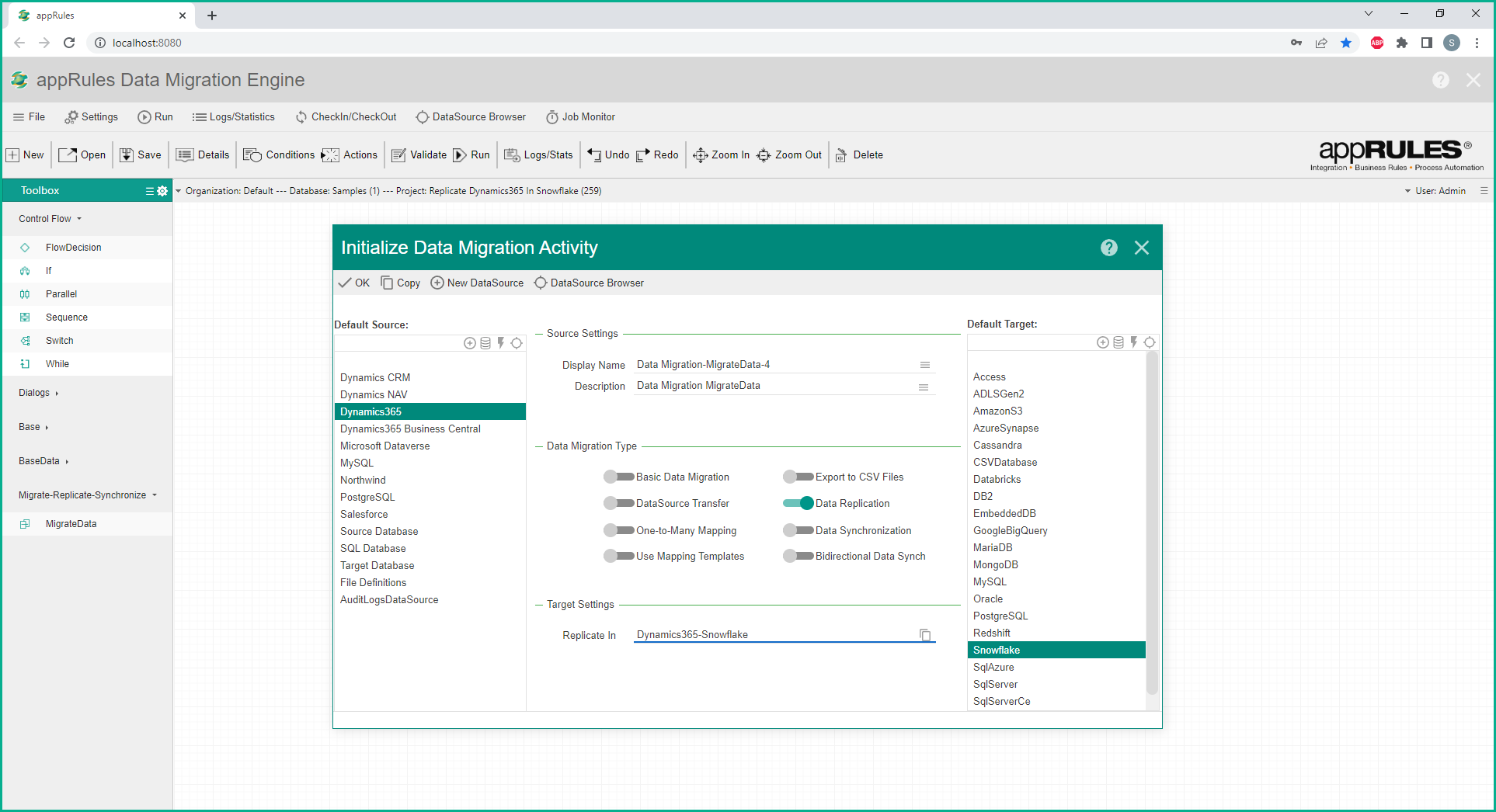Open Description field menu icon
The height and width of the screenshot is (812, 1496).
point(924,387)
